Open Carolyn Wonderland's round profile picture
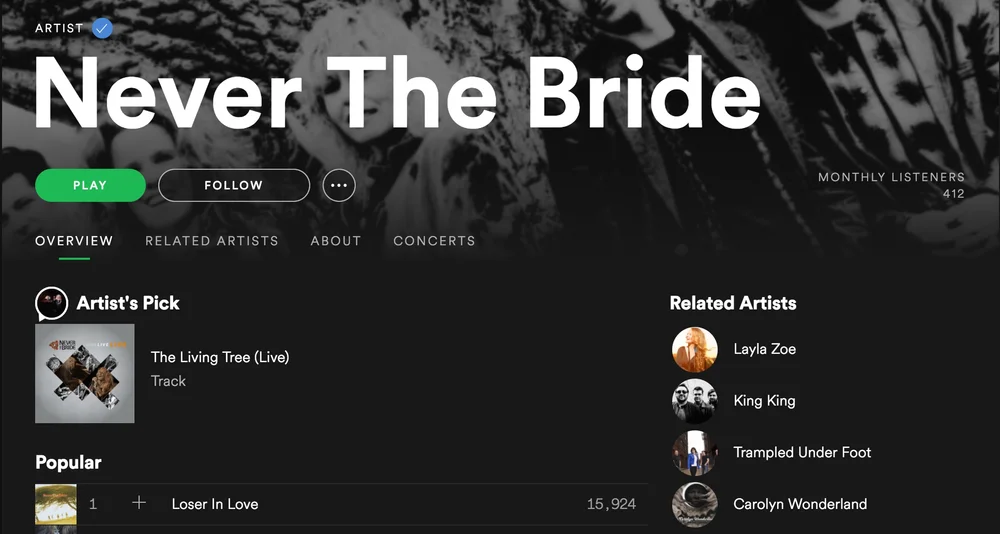Viewport: 1000px width, 534px height. [695, 505]
